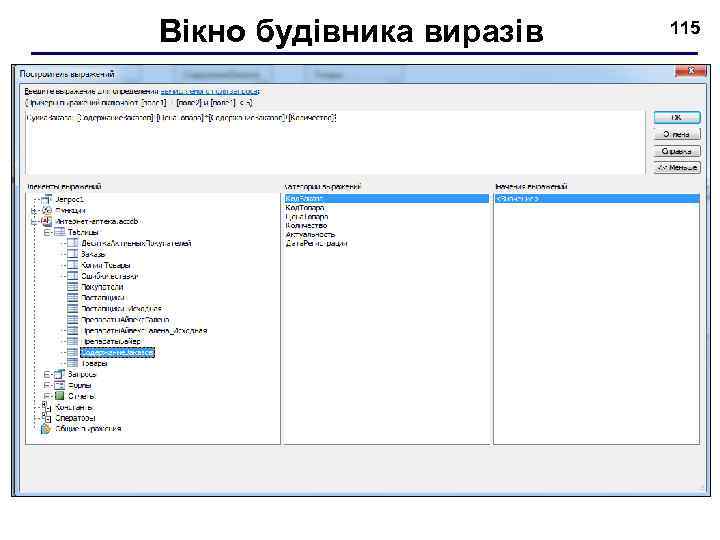Click the Интернет-аптека.accdb database icon
Image resolution: width=720 pixels, height=540 pixels.
[x=46, y=221]
